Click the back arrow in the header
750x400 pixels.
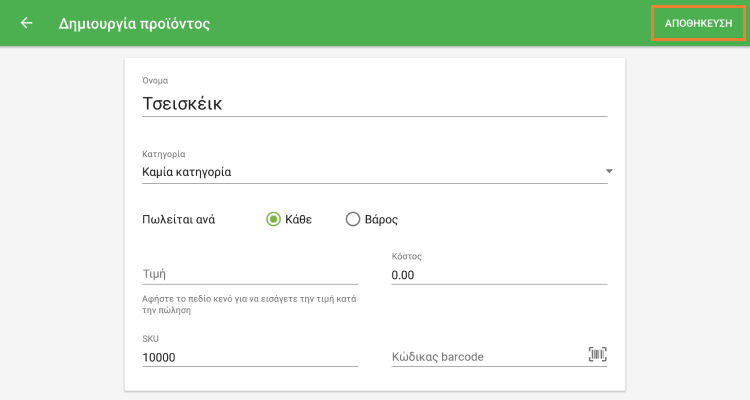point(27,23)
